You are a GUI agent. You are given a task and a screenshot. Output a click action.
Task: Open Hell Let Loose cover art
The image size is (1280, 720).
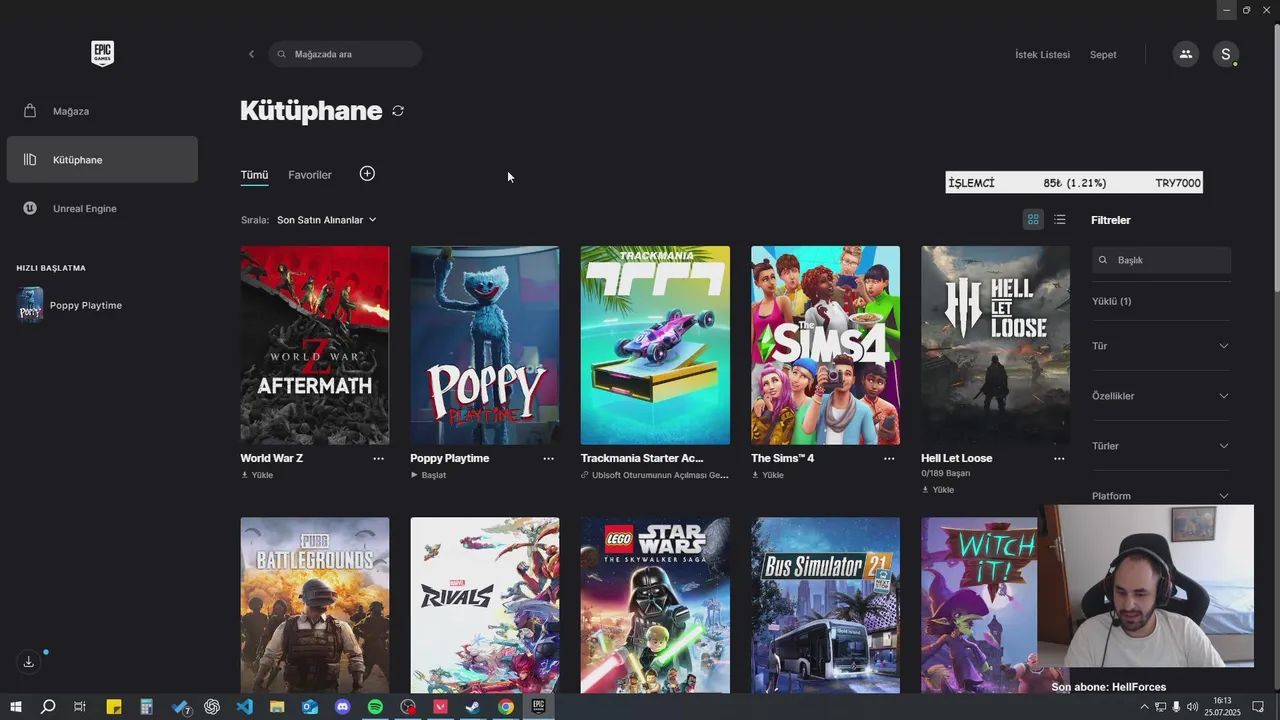[995, 345]
